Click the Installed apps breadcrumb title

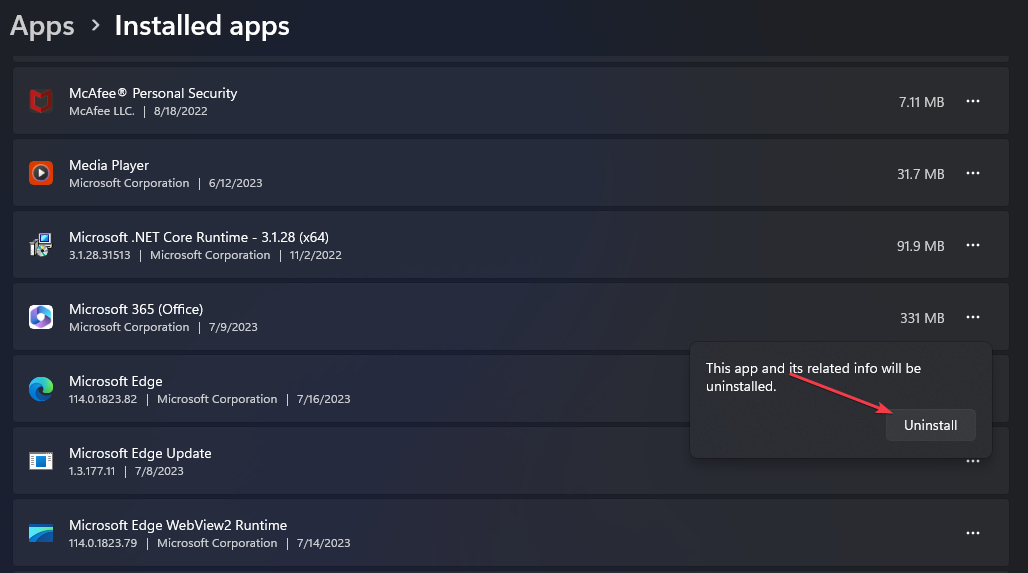202,26
